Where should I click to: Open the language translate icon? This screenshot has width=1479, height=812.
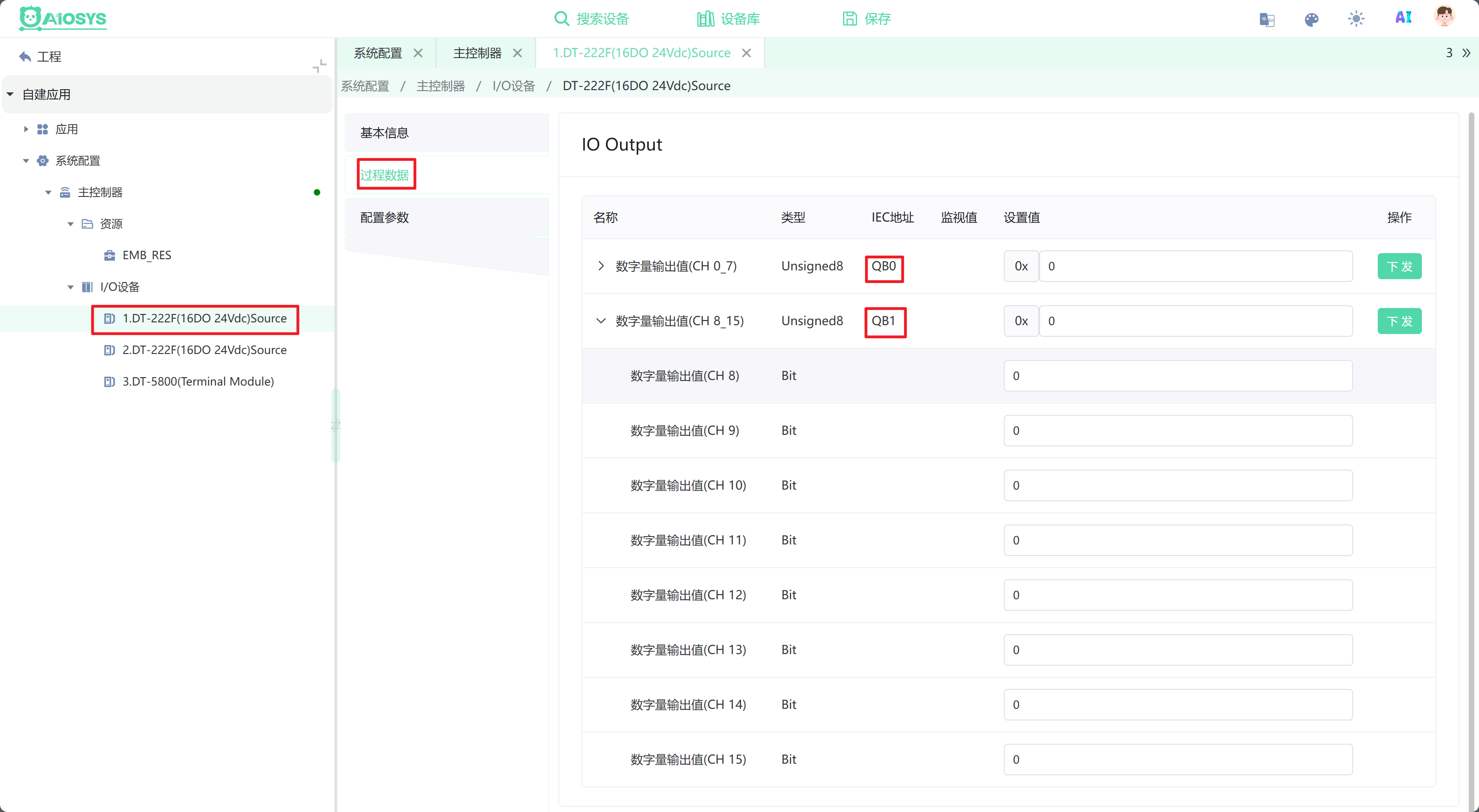(x=1267, y=20)
